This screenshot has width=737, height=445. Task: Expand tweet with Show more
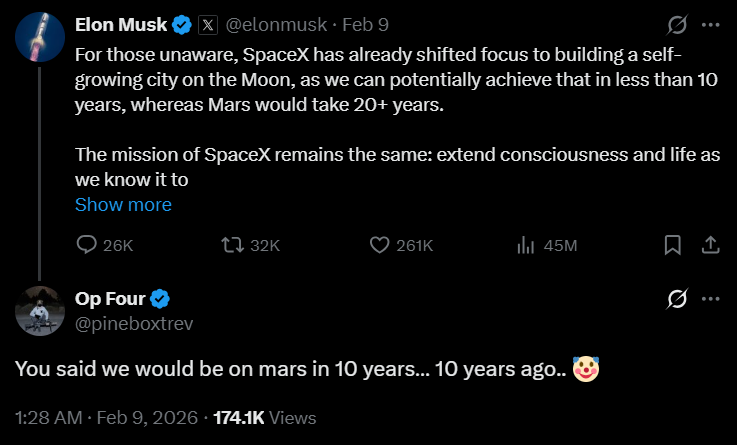[123, 205]
